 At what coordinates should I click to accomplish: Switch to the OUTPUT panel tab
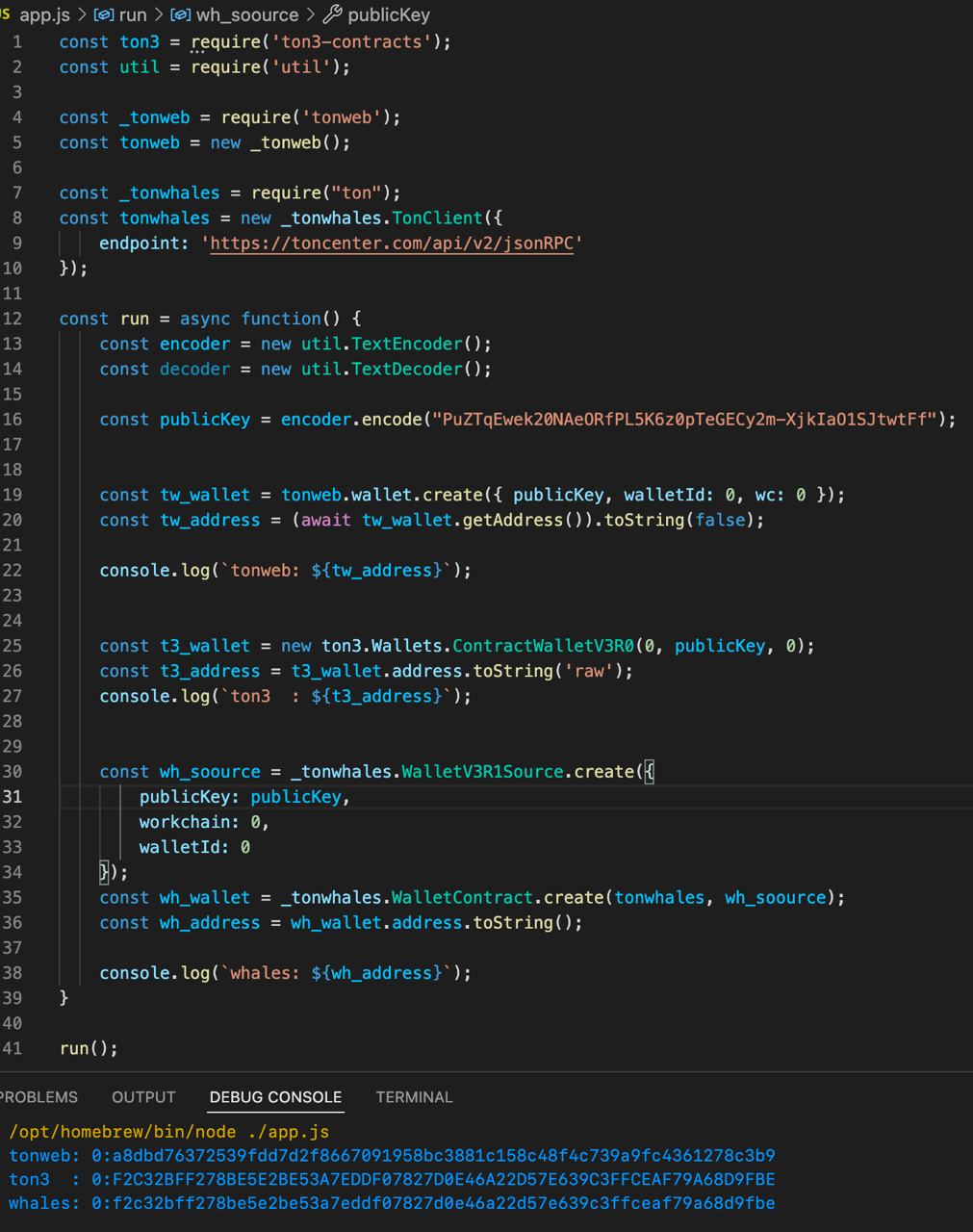point(143,1097)
